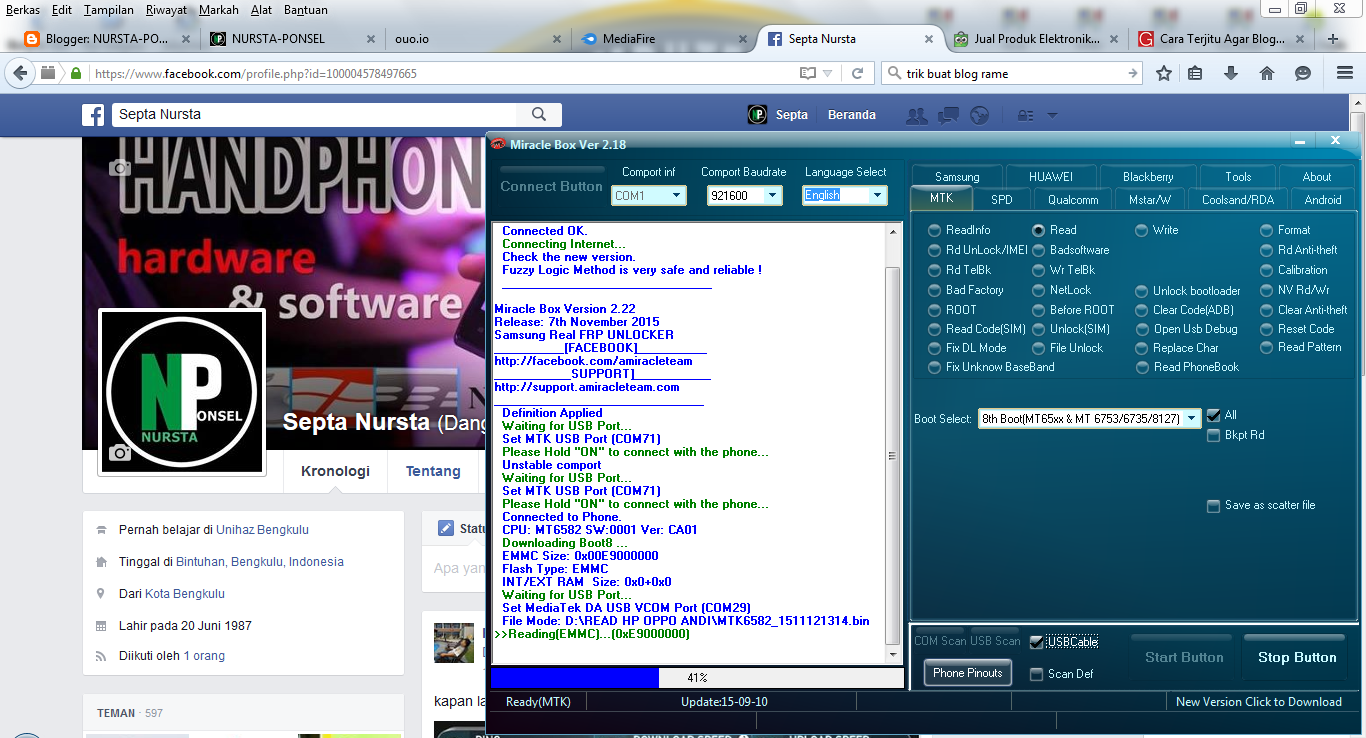Open the Tentang profile tab

433,471
